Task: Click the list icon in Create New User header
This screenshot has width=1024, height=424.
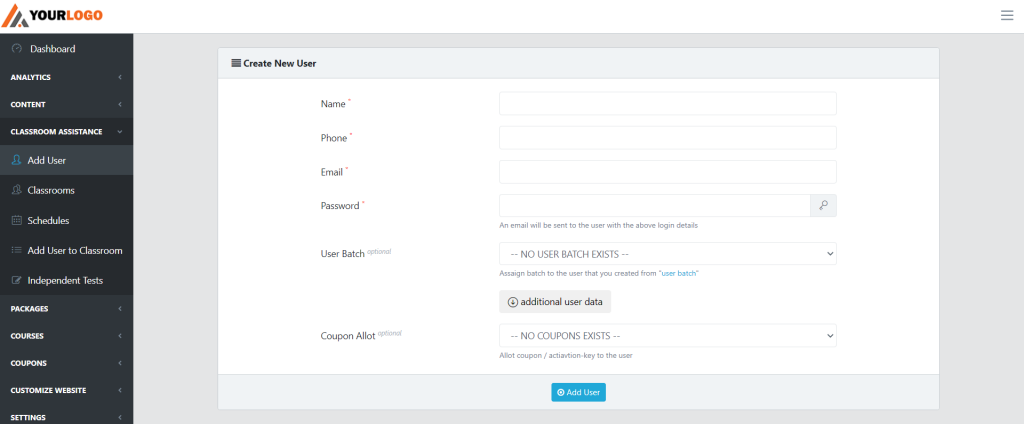Action: tap(236, 63)
